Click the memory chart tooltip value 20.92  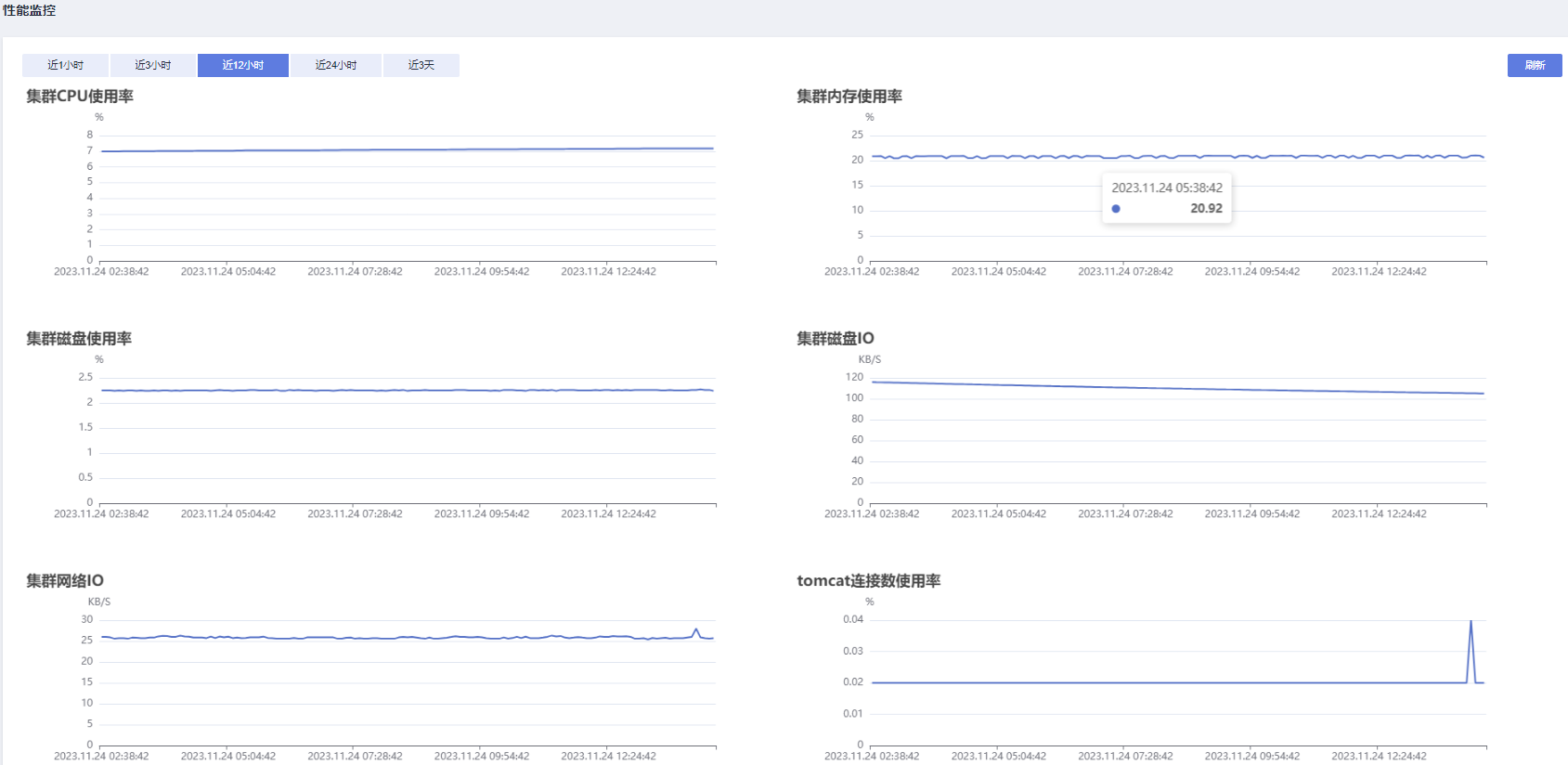tap(1206, 209)
